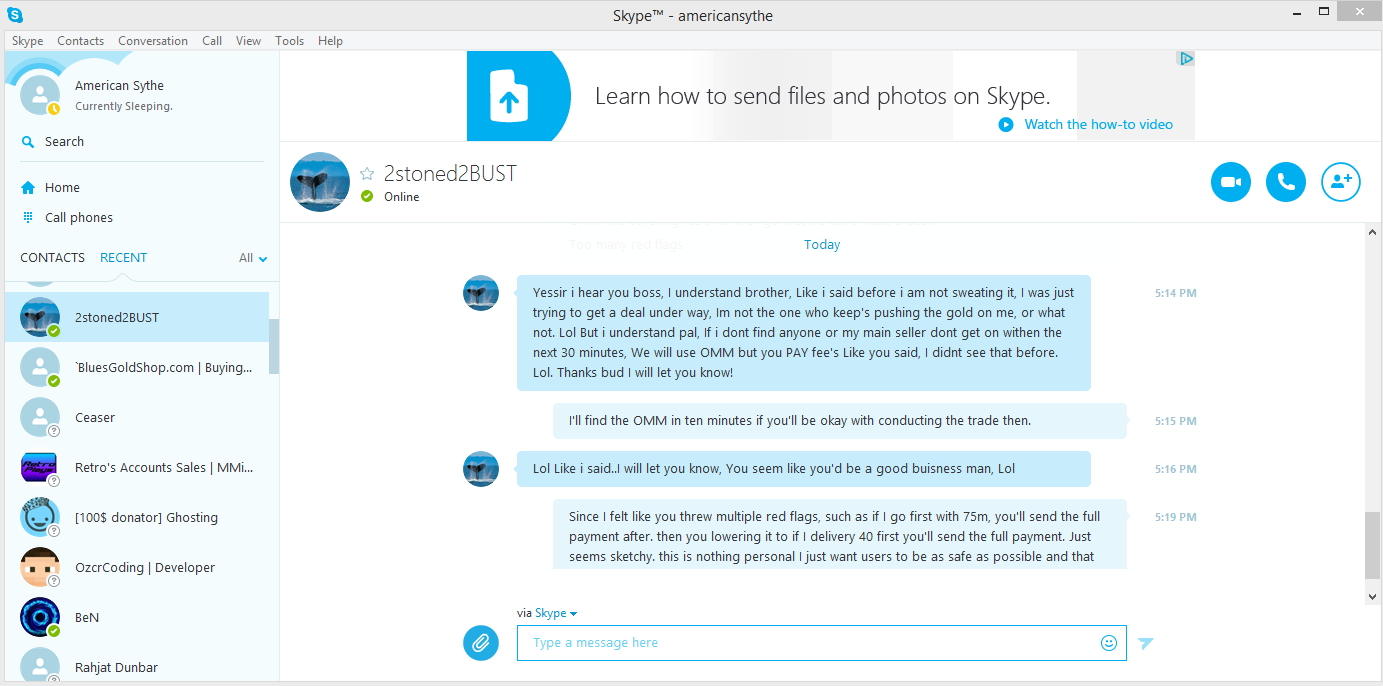This screenshot has height=686, width=1383.
Task: Open the Help menu
Action: coord(330,41)
